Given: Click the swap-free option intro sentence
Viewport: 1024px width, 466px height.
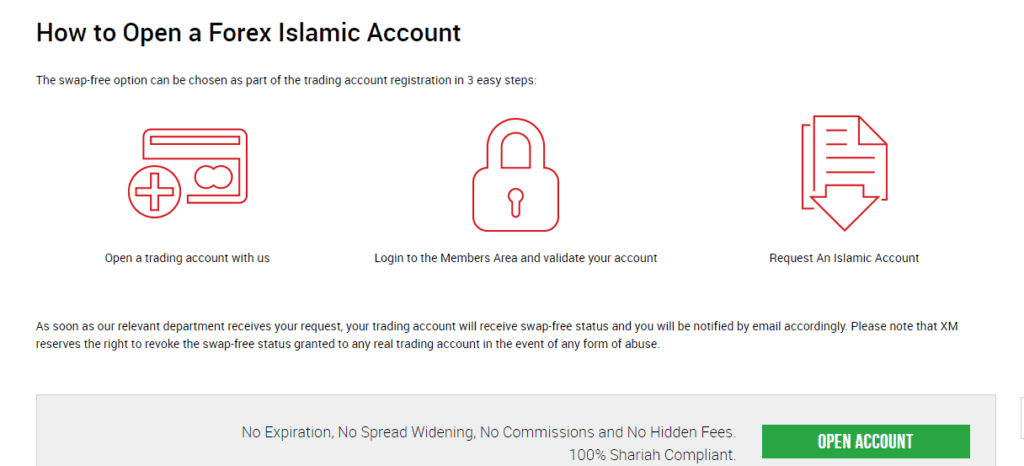Looking at the screenshot, I should pyautogui.click(x=286, y=80).
